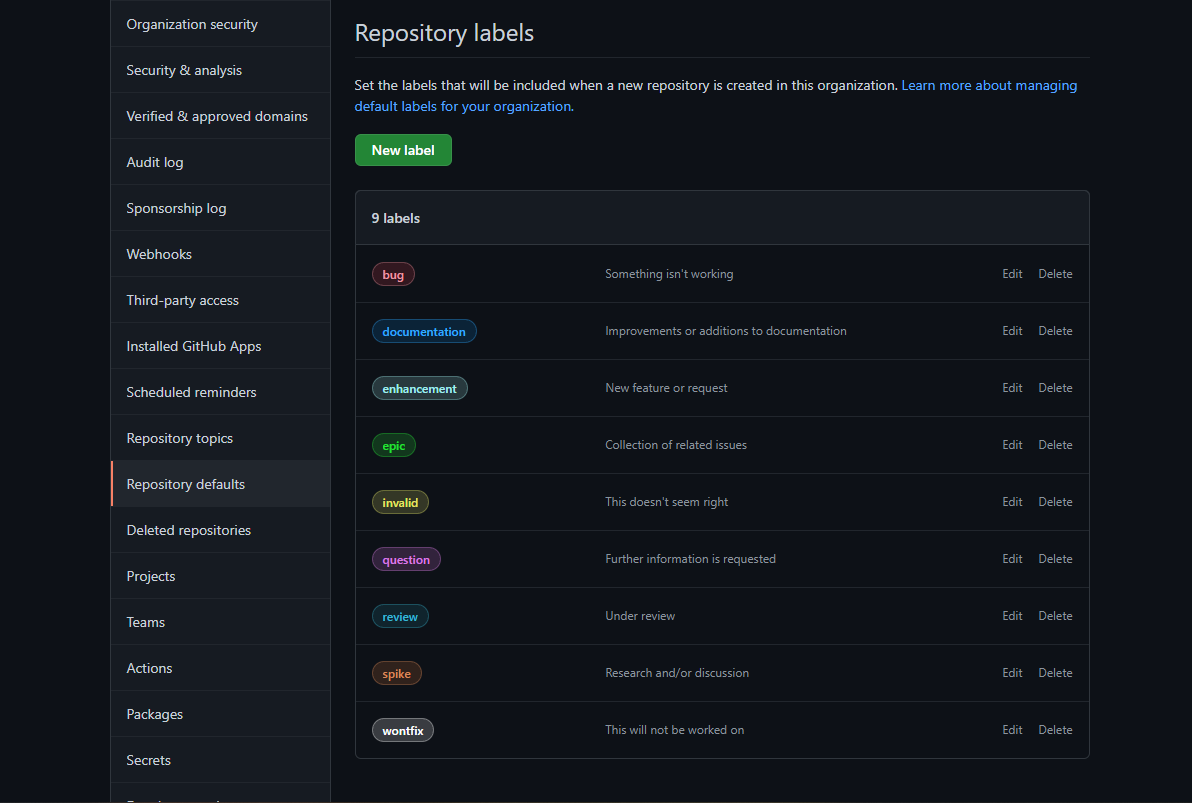Image resolution: width=1192 pixels, height=803 pixels.
Task: Open Secrets settings in sidebar
Action: pyautogui.click(x=220, y=760)
